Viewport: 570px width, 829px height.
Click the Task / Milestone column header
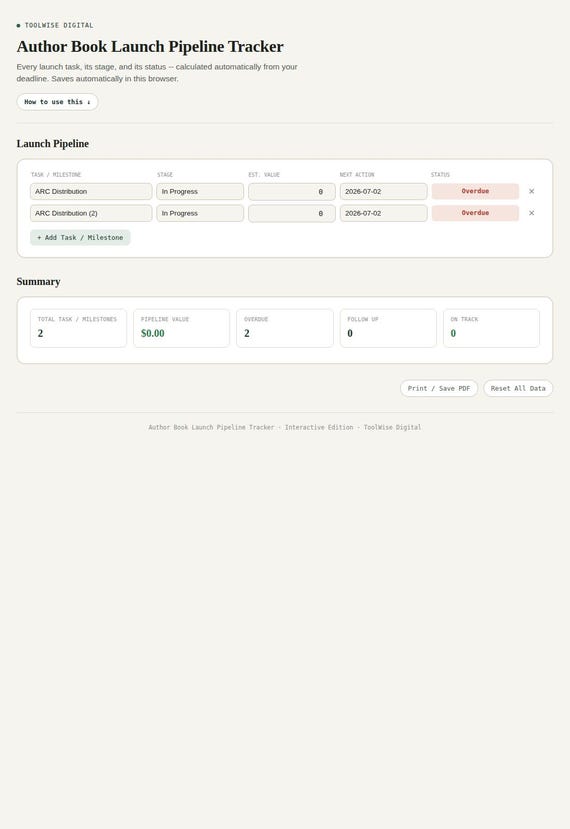56,174
